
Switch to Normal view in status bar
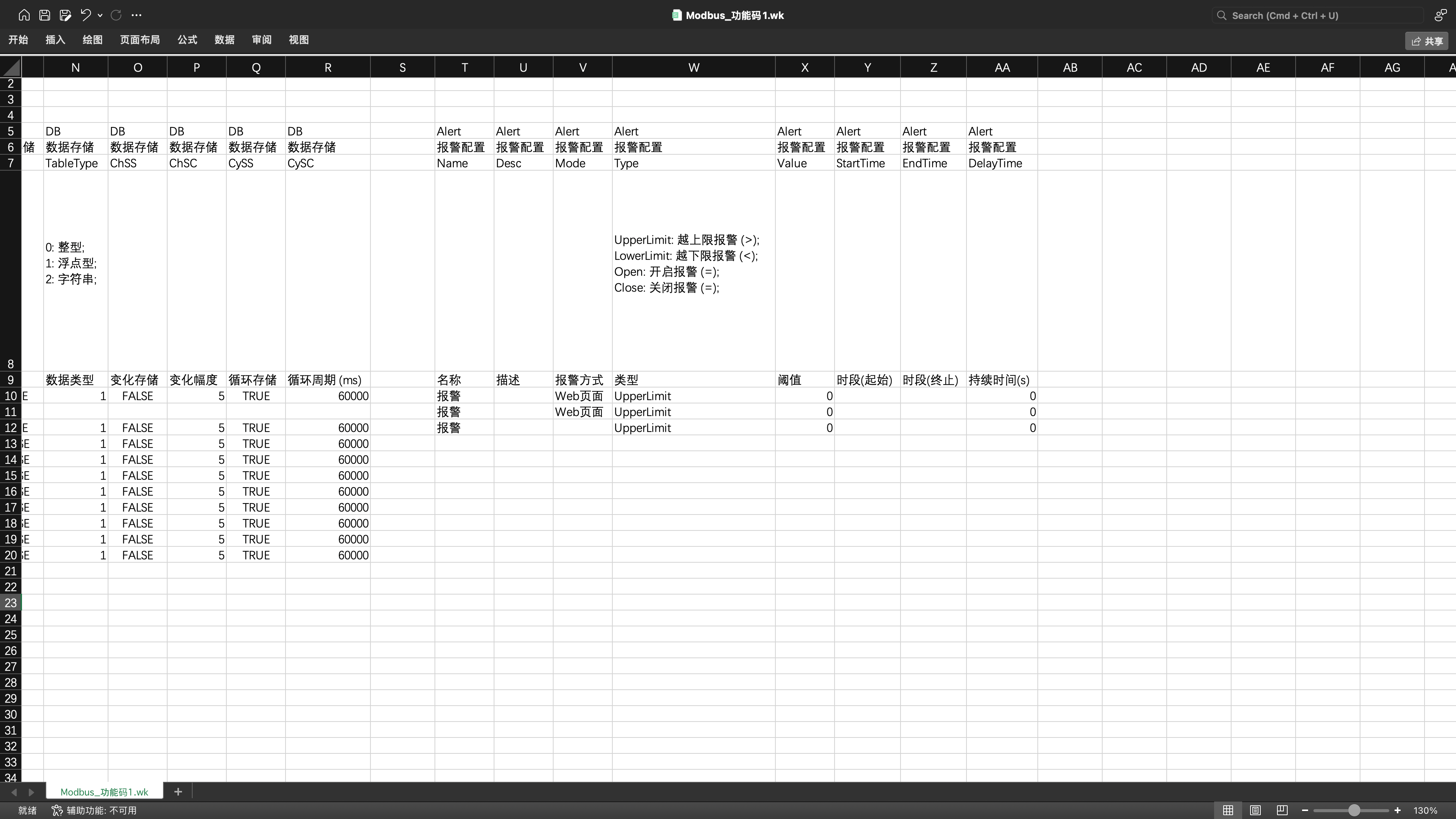point(1228,810)
